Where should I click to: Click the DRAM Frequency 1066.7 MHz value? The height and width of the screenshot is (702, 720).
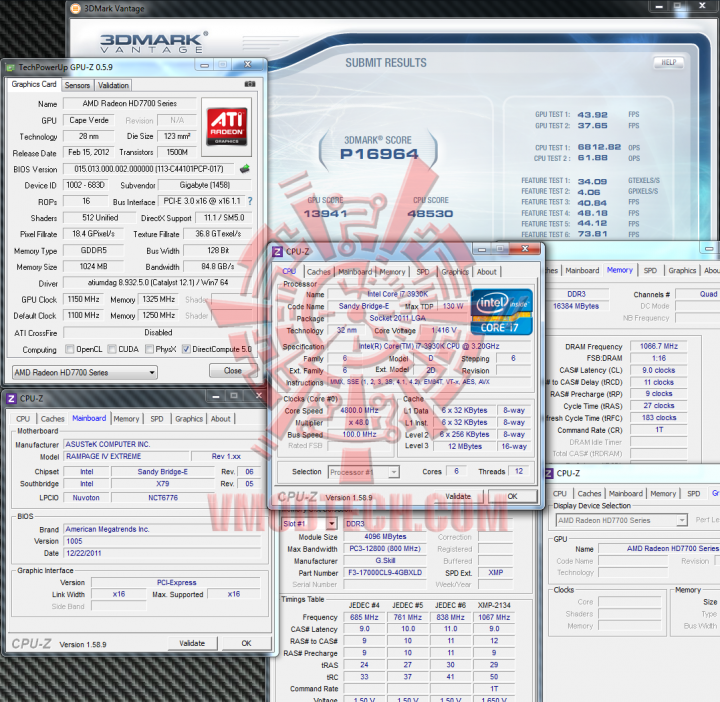658,346
